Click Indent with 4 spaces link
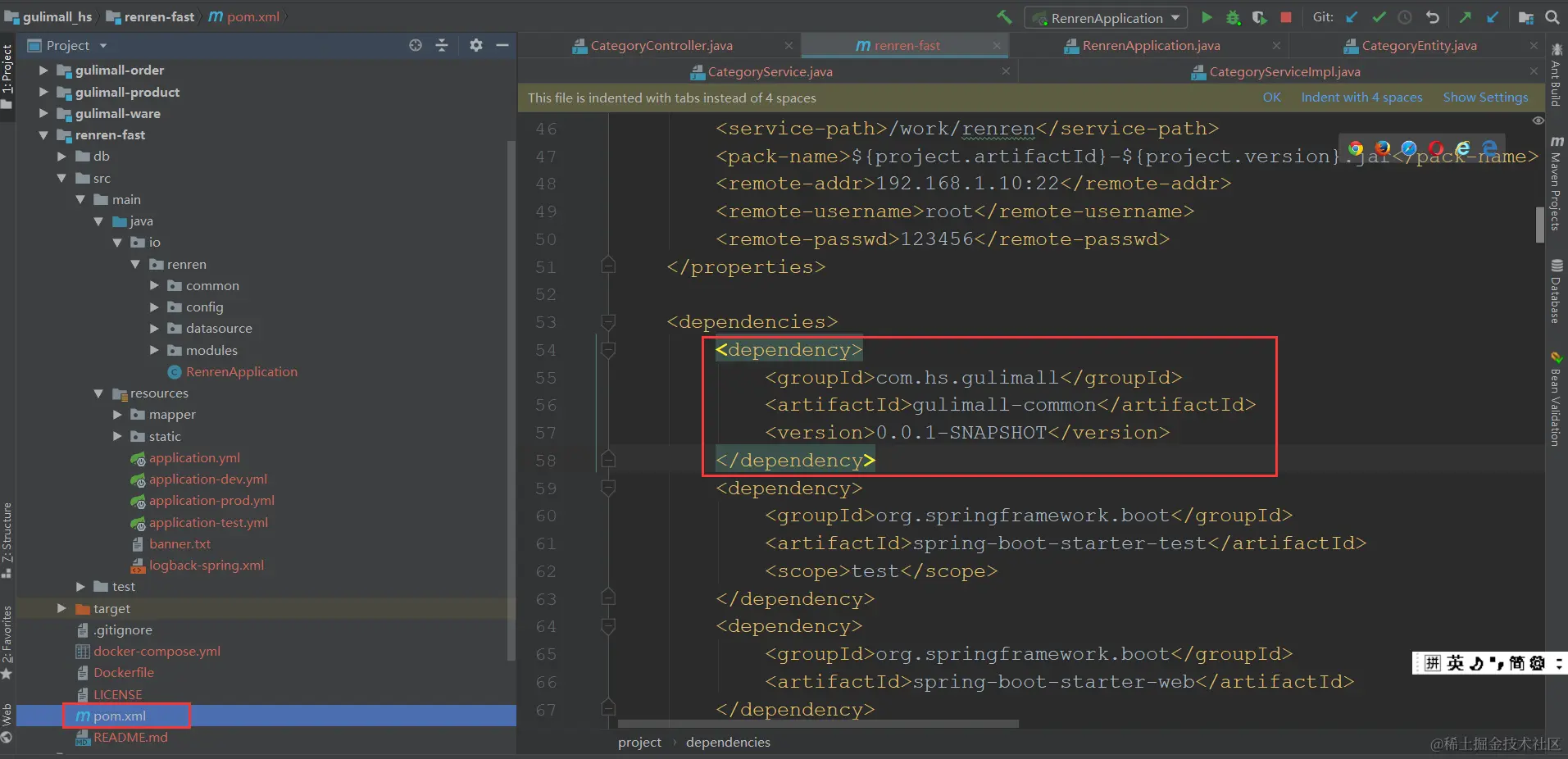The width and height of the screenshot is (1568, 759). pos(1361,98)
